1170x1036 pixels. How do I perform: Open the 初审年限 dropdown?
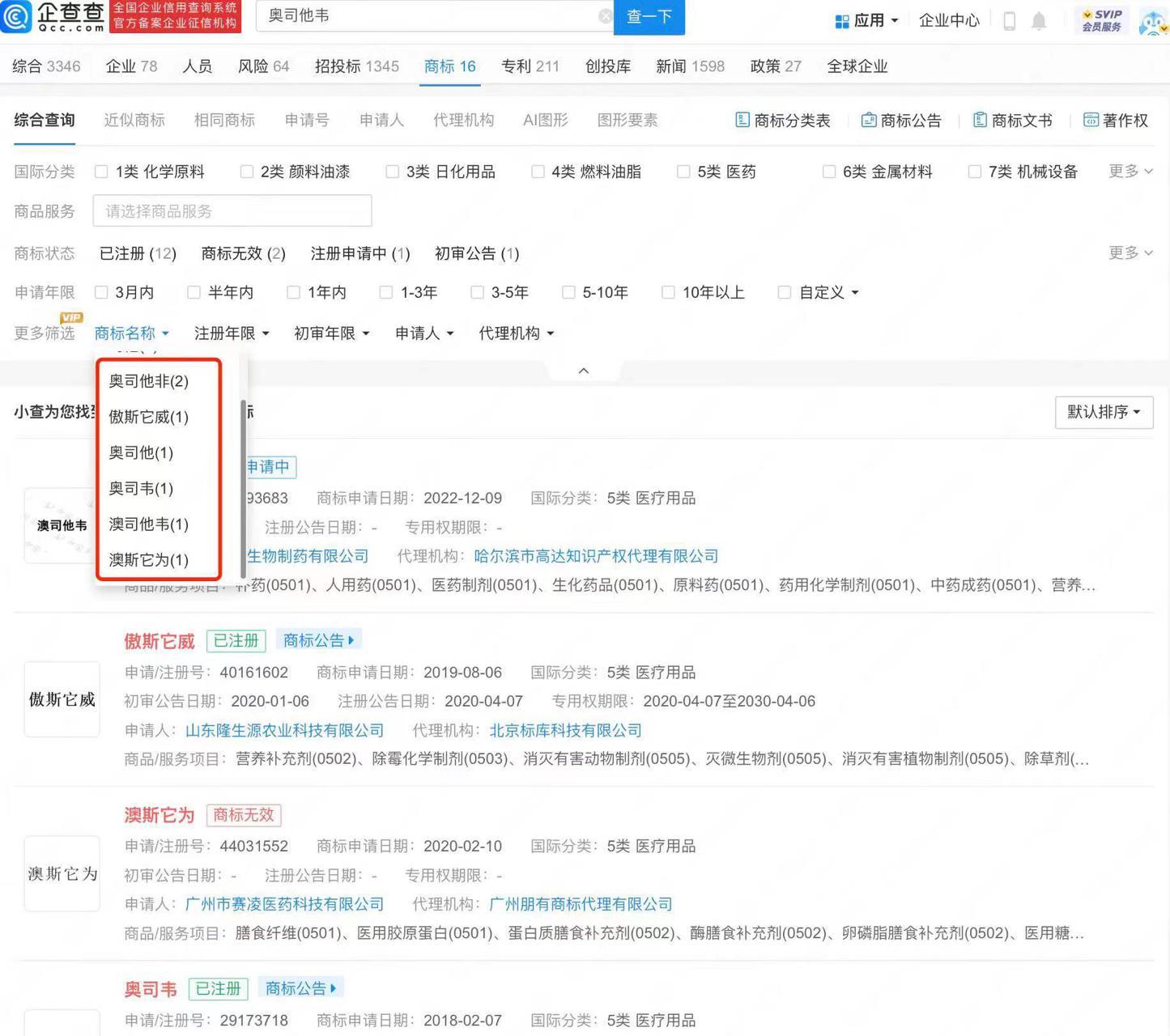click(x=332, y=333)
